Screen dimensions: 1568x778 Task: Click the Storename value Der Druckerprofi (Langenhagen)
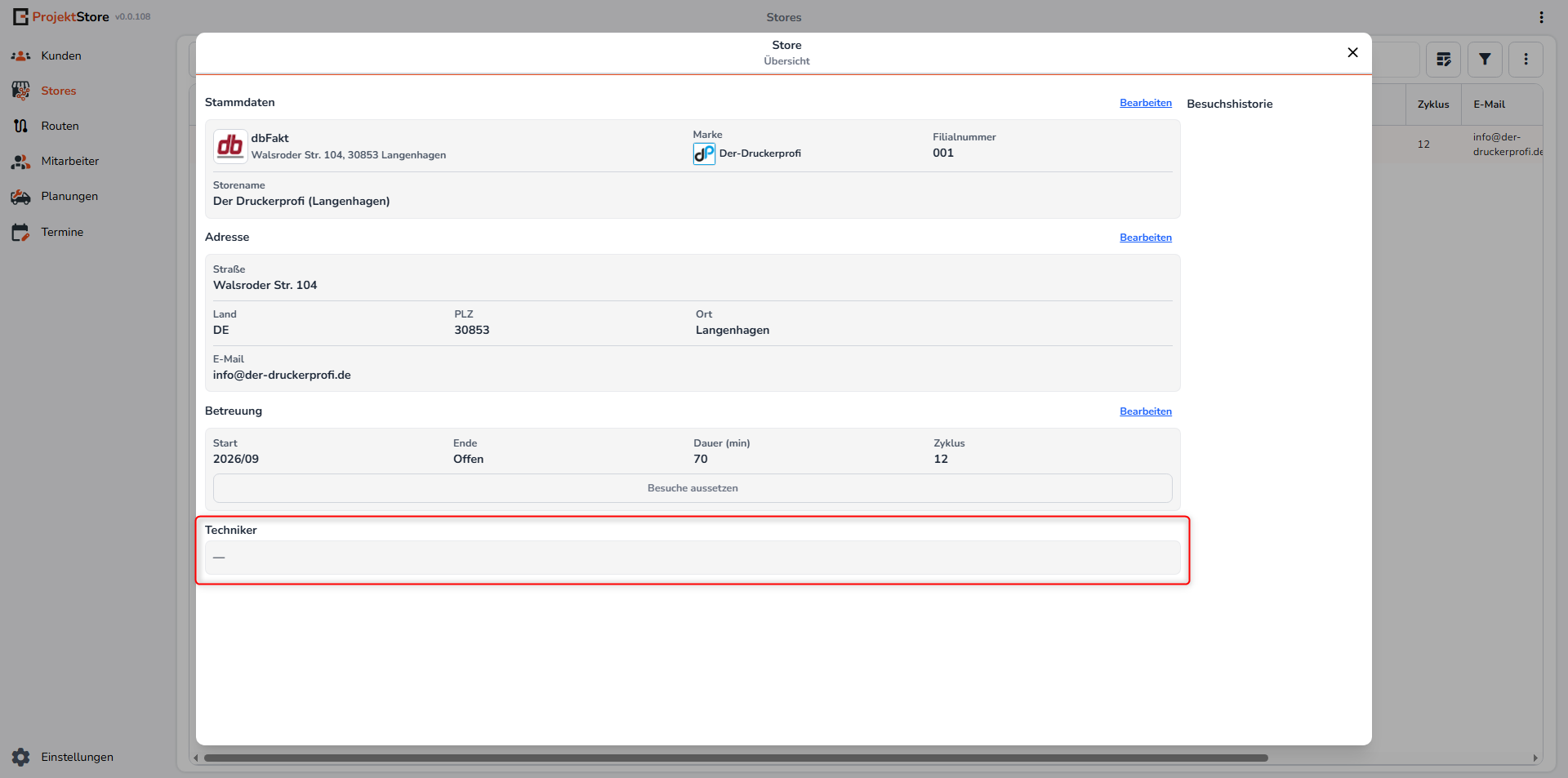pos(301,201)
